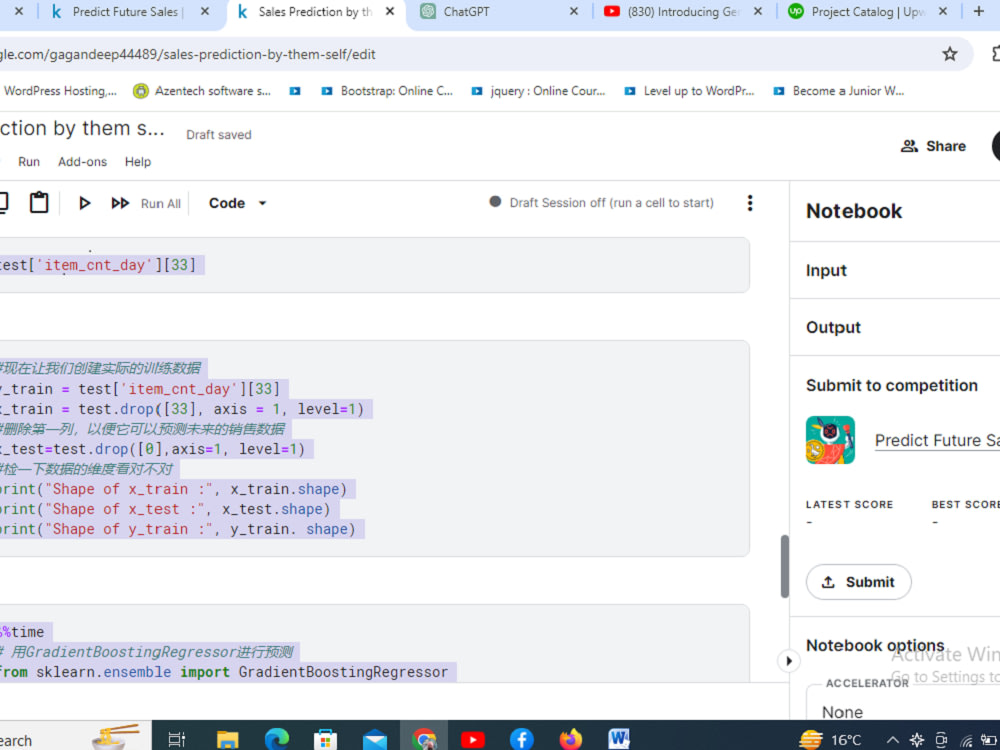This screenshot has width=1000, height=750.
Task: Open Facebook from the taskbar
Action: pyautogui.click(x=522, y=739)
